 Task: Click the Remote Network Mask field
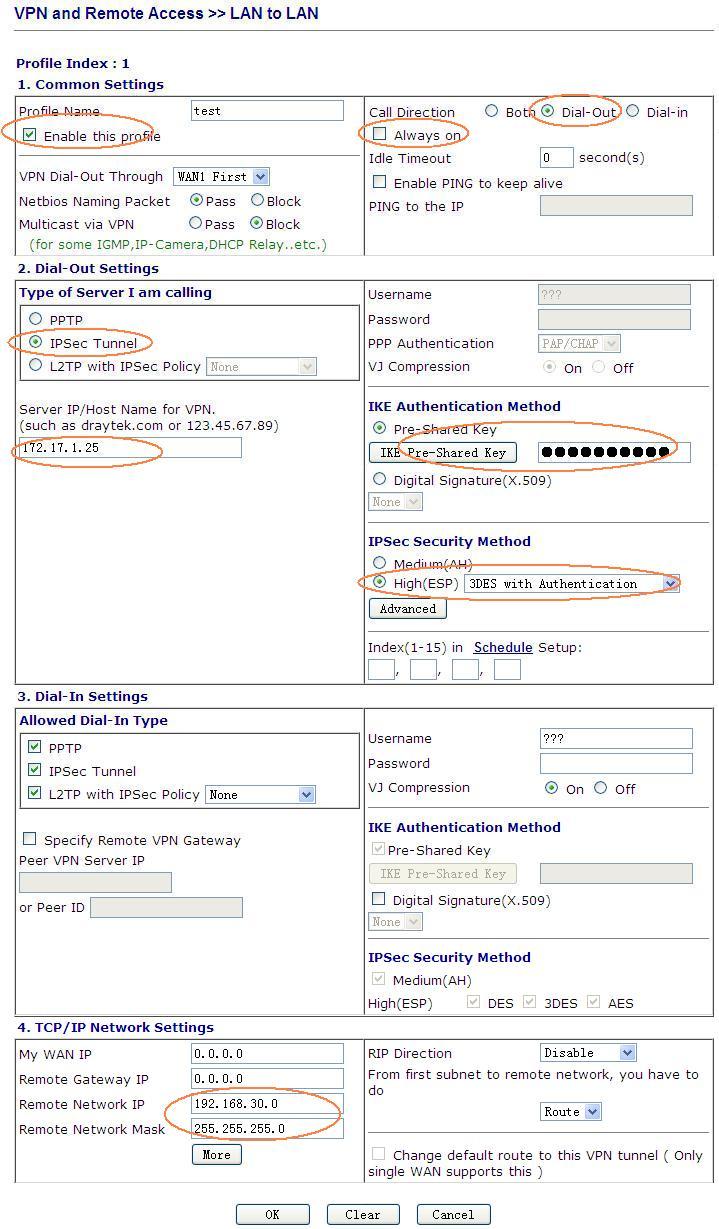267,1129
